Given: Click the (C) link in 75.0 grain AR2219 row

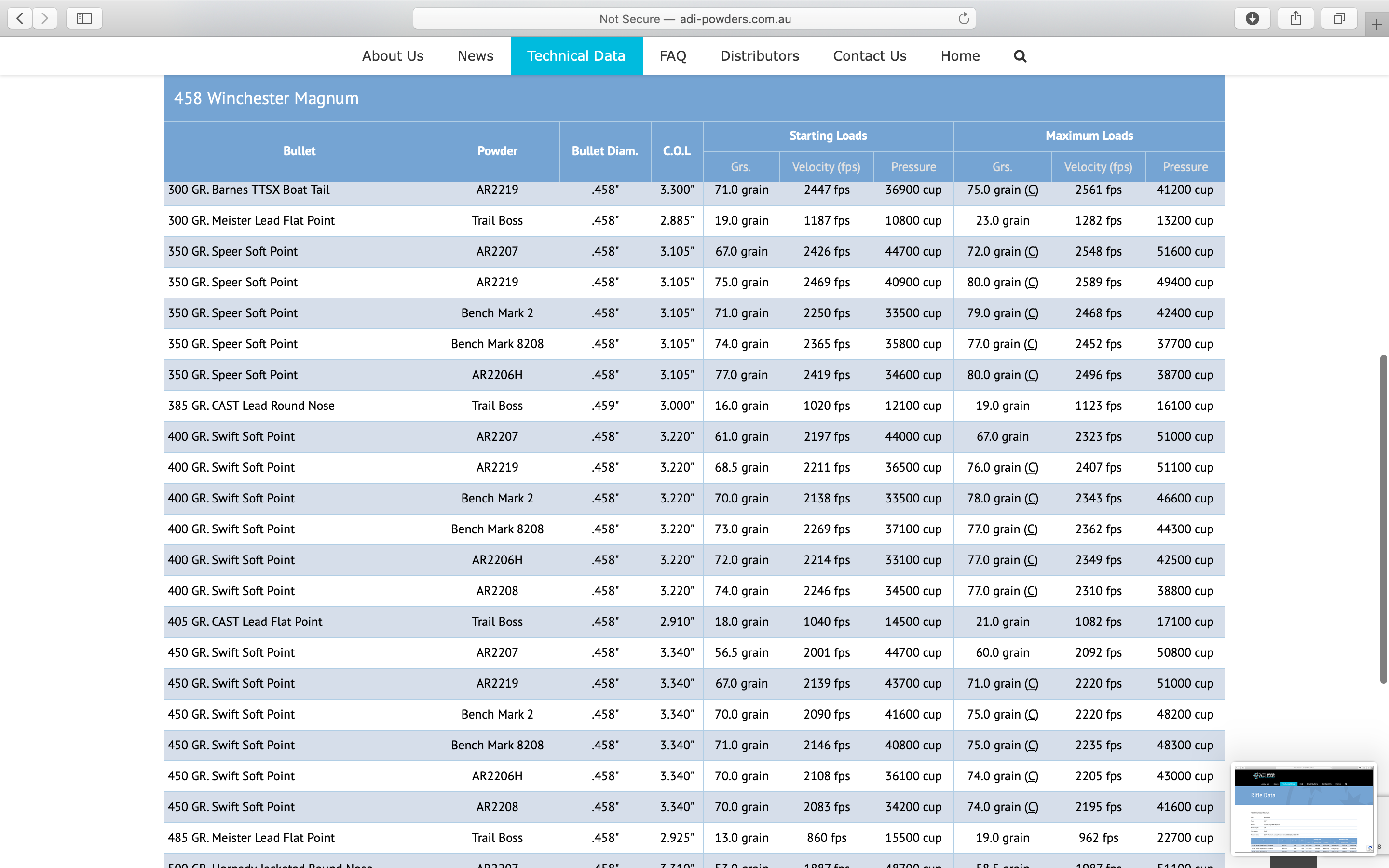Looking at the screenshot, I should coord(1032,190).
